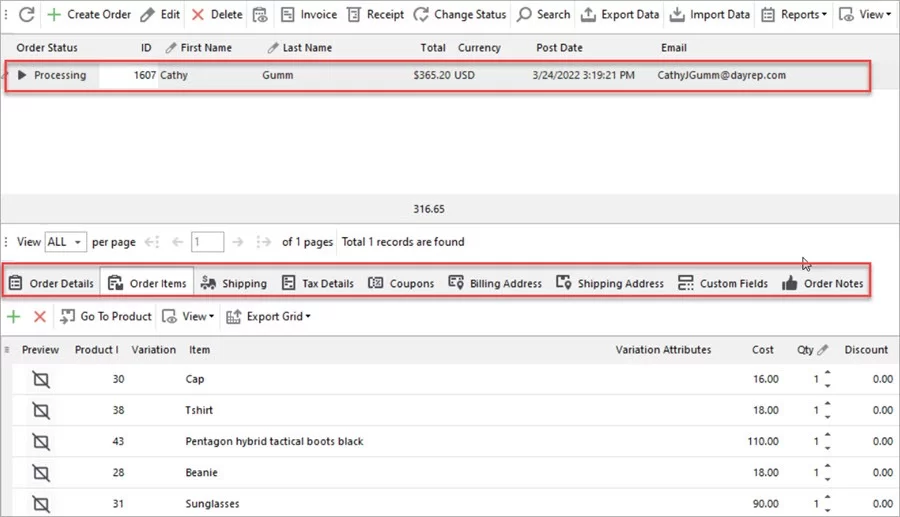This screenshot has width=900, height=517.
Task: Click Export Data in toolbar
Action: 620,15
